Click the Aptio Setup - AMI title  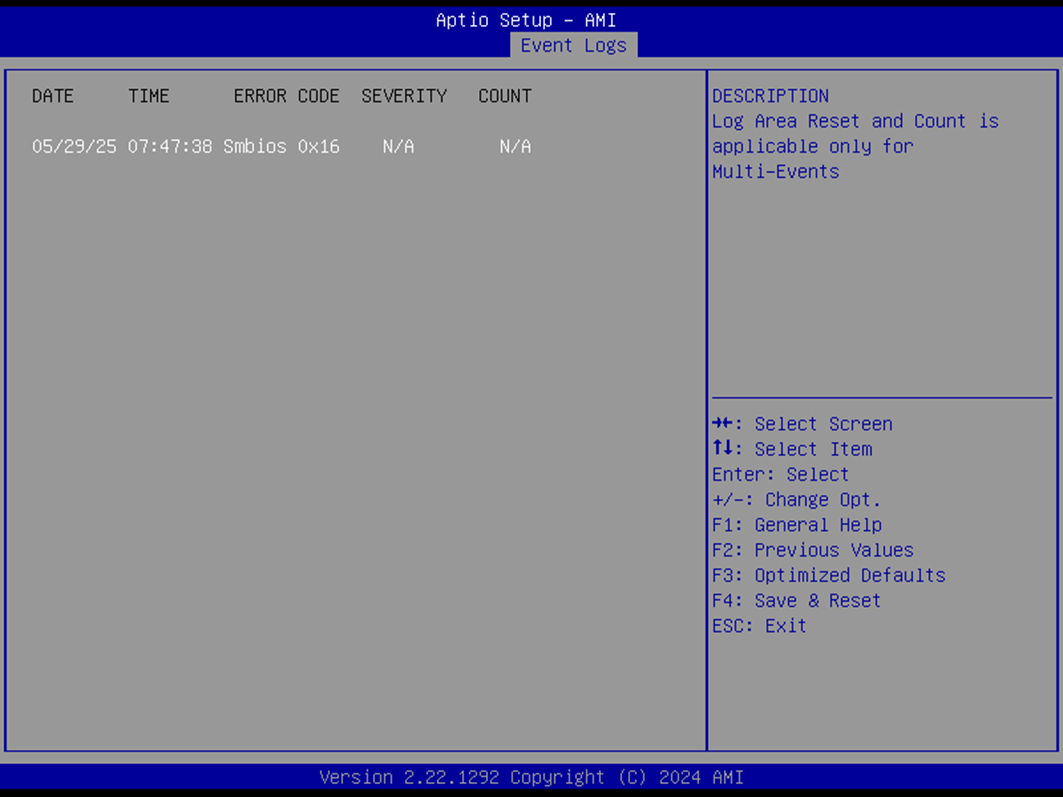pyautogui.click(x=526, y=20)
